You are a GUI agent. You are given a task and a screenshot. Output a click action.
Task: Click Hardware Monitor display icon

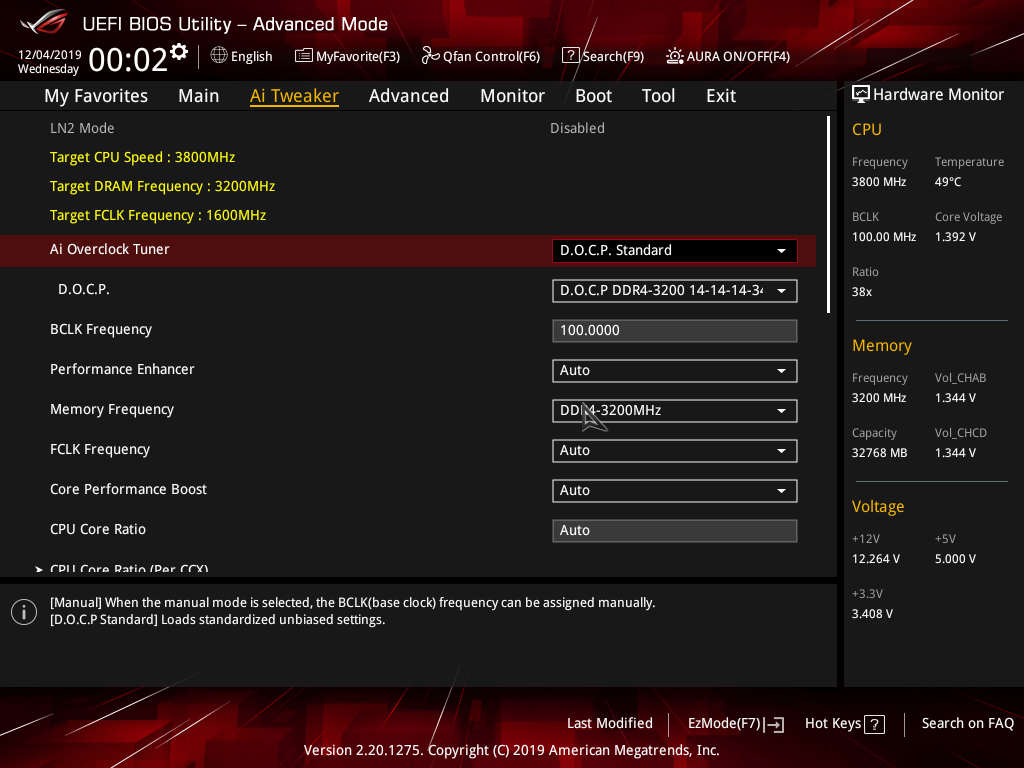point(861,95)
